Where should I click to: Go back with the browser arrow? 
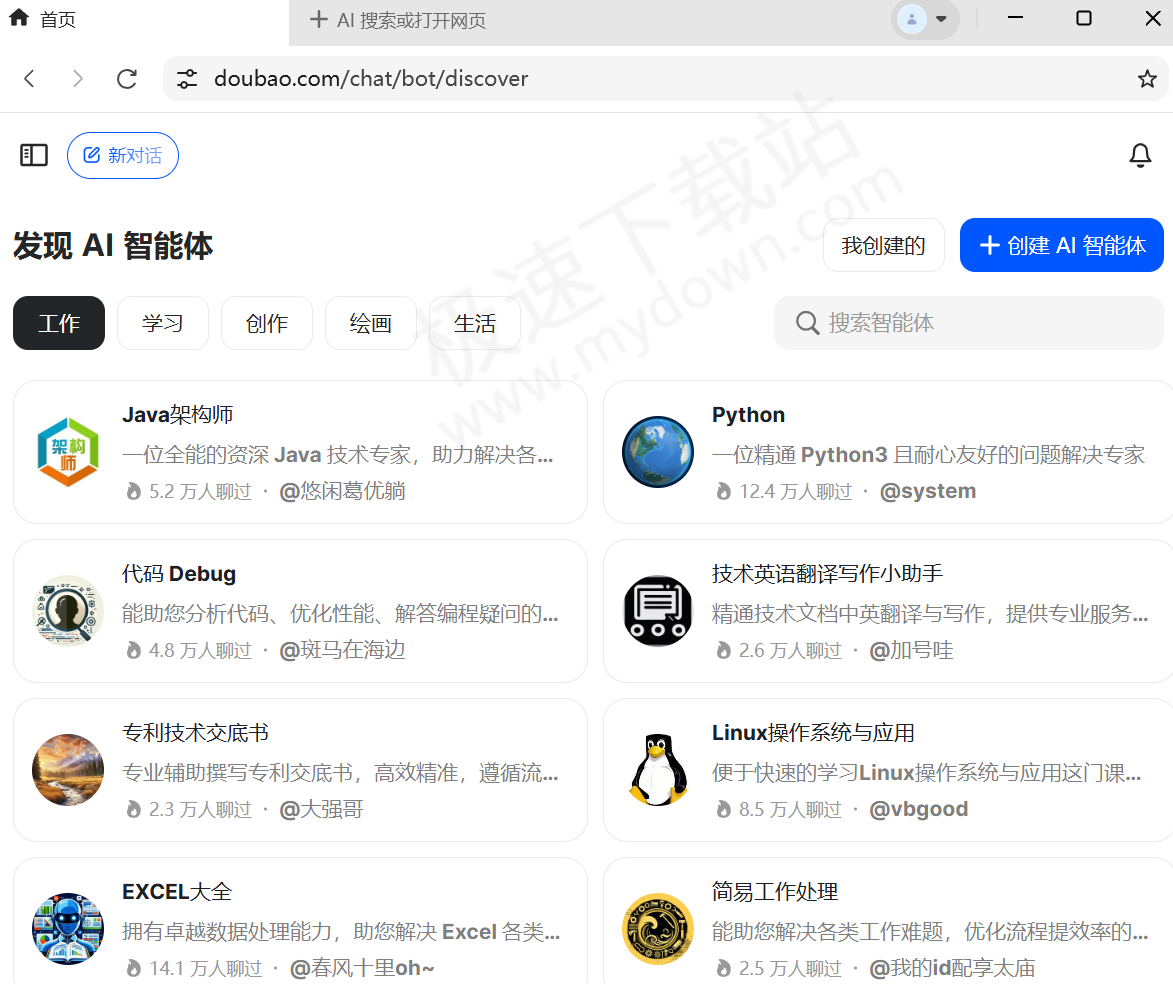[30, 79]
